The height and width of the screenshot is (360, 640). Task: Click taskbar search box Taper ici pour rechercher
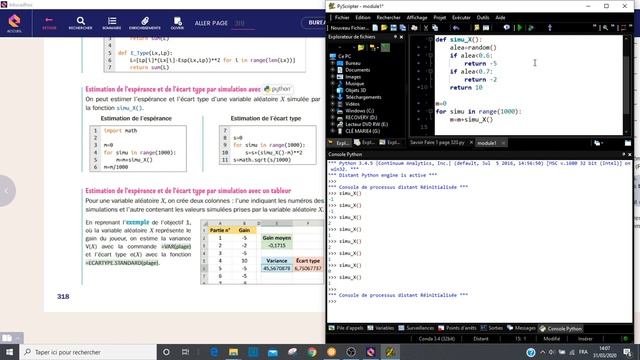point(88,352)
